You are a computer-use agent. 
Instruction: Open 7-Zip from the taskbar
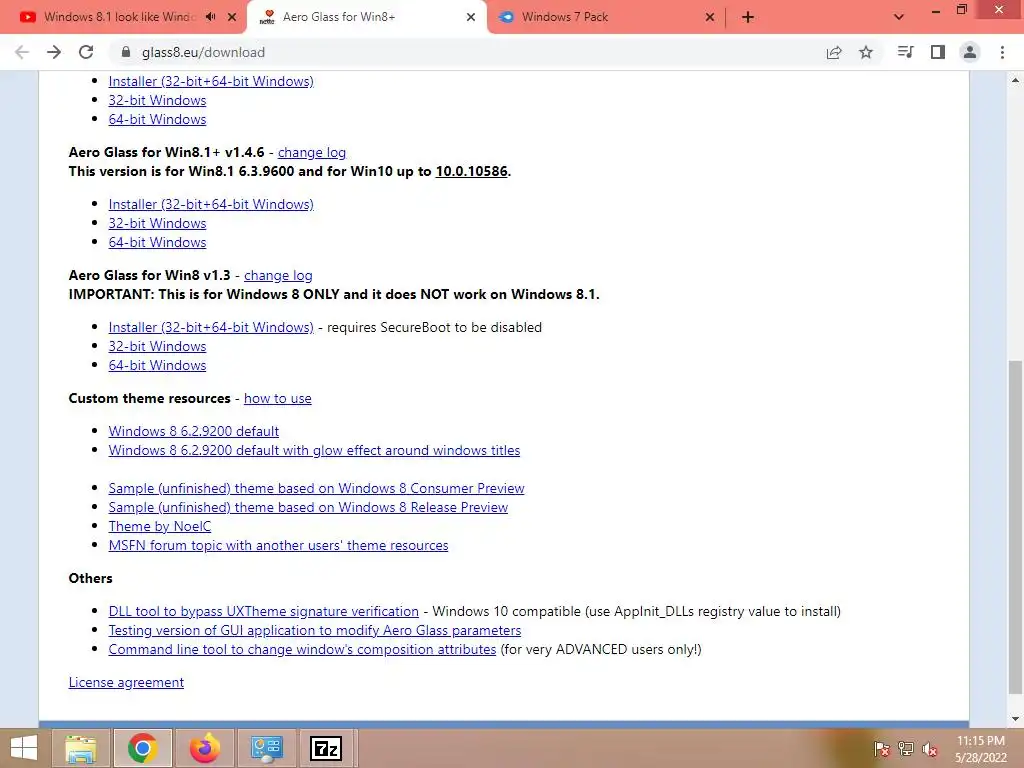tap(326, 748)
